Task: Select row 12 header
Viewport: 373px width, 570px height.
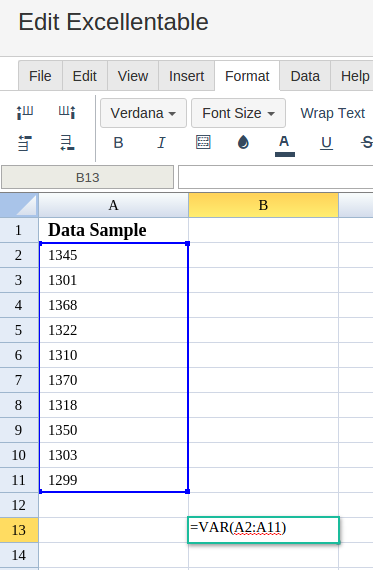Action: (x=19, y=505)
